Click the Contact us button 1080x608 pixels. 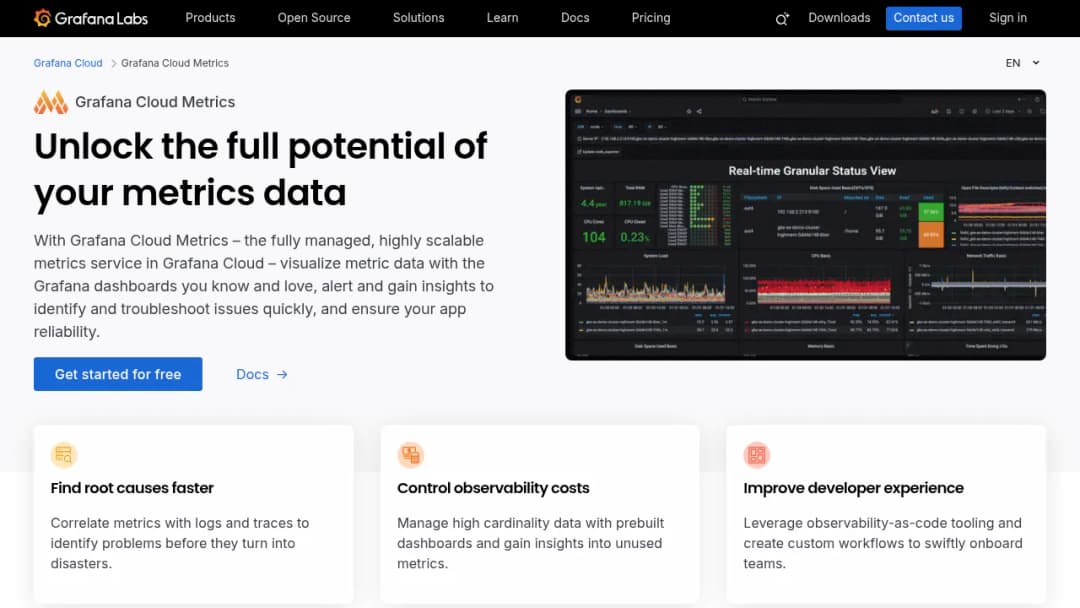pyautogui.click(x=924, y=18)
